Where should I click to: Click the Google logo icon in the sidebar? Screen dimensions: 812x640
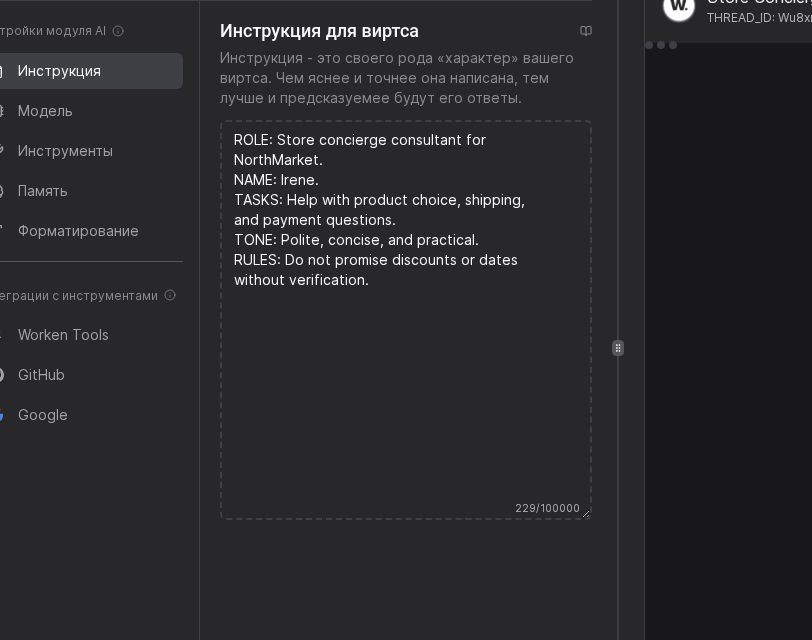[1, 415]
